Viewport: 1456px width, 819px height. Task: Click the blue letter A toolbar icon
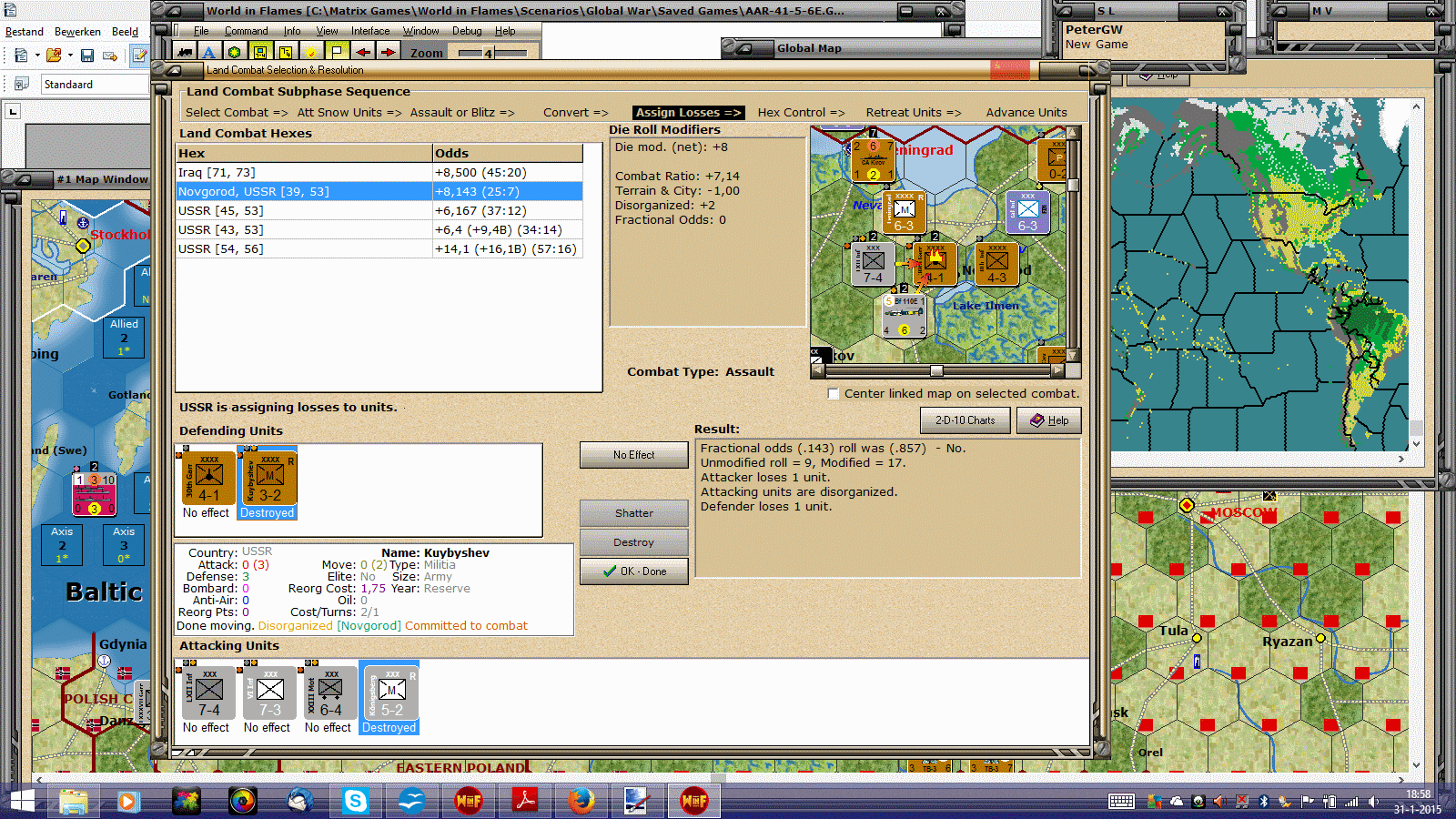209,53
